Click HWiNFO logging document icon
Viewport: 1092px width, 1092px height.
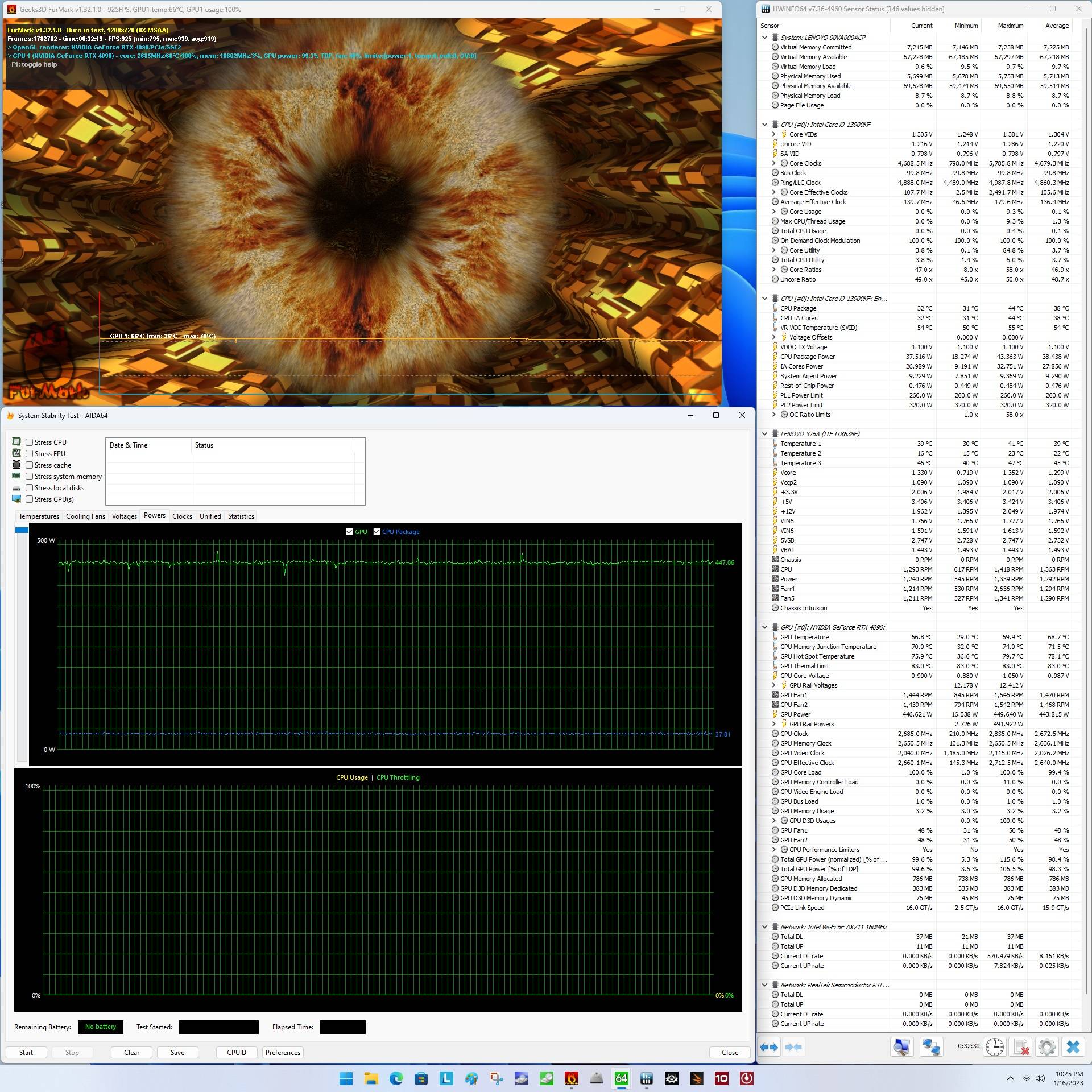pos(1021,1047)
